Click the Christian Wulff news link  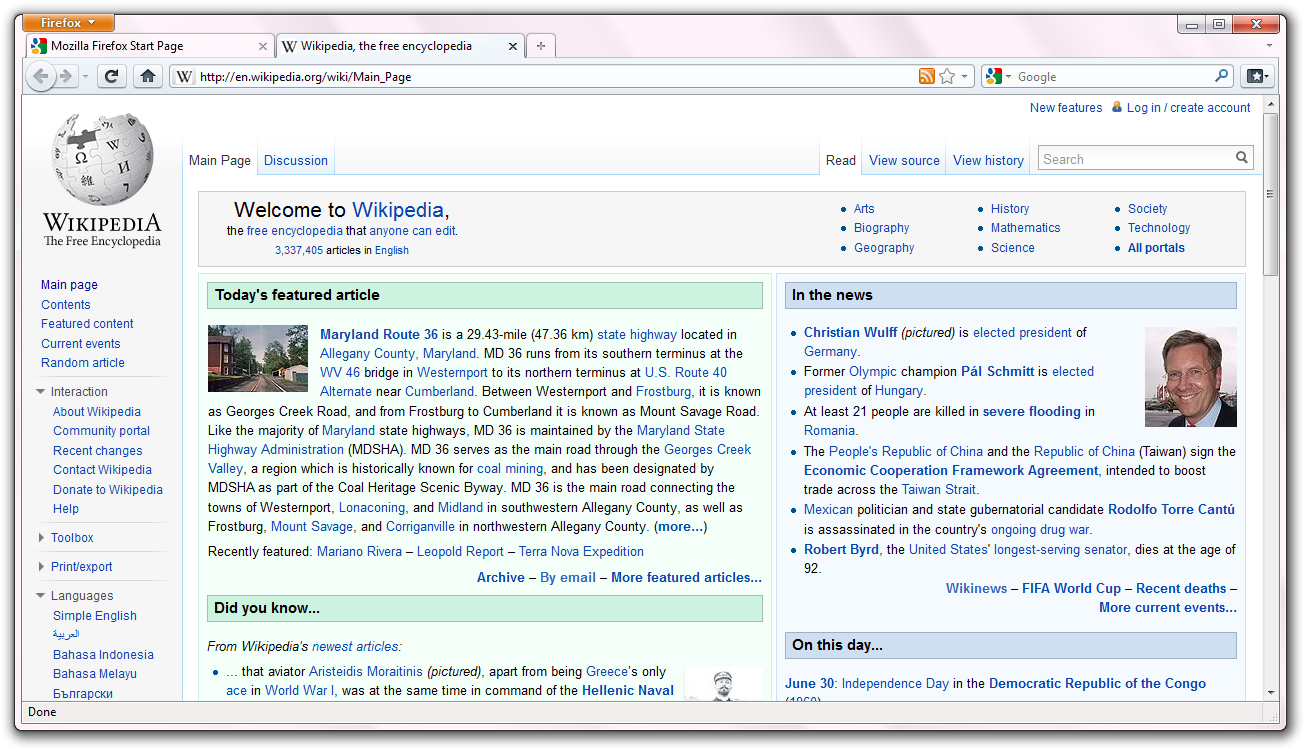pyautogui.click(x=851, y=333)
